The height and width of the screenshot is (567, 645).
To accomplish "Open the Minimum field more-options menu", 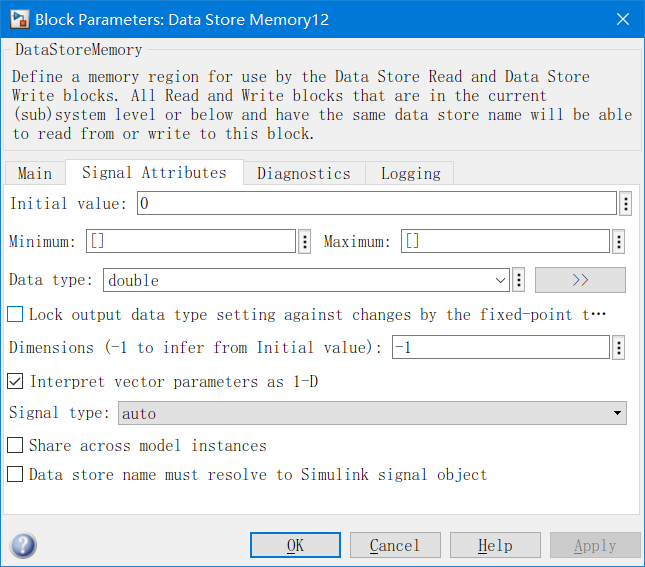I will pos(304,242).
